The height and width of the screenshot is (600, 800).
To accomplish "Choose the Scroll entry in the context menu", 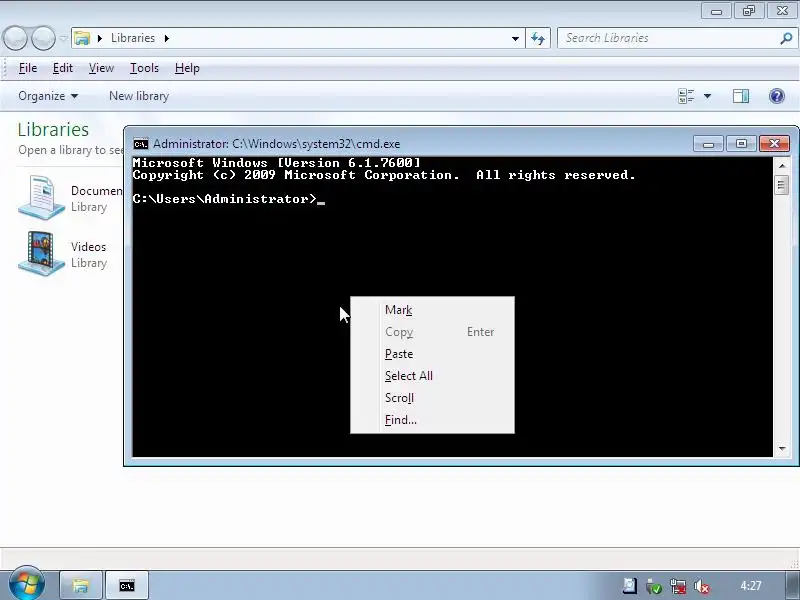I will pos(432,397).
